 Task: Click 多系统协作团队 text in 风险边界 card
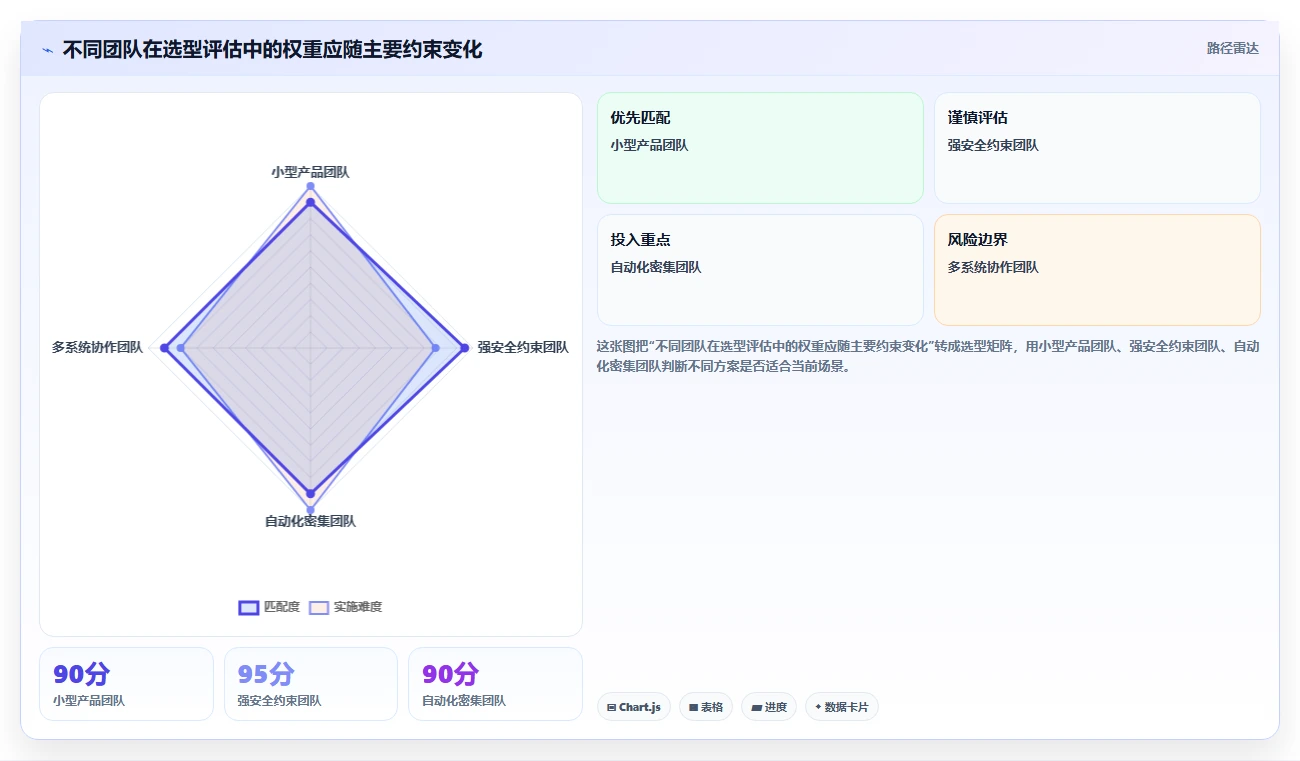click(993, 267)
